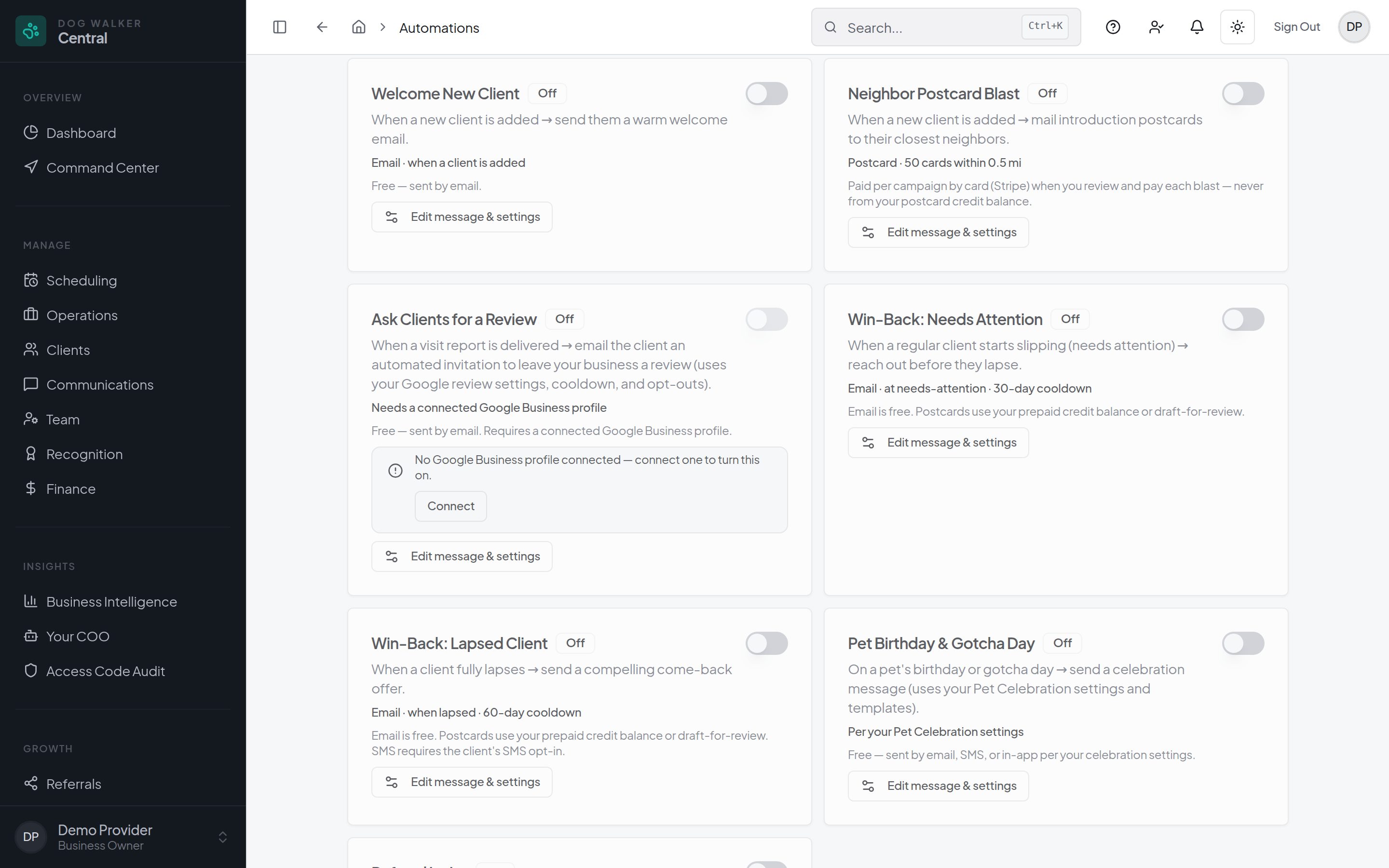Go back using the left arrow

point(322,27)
